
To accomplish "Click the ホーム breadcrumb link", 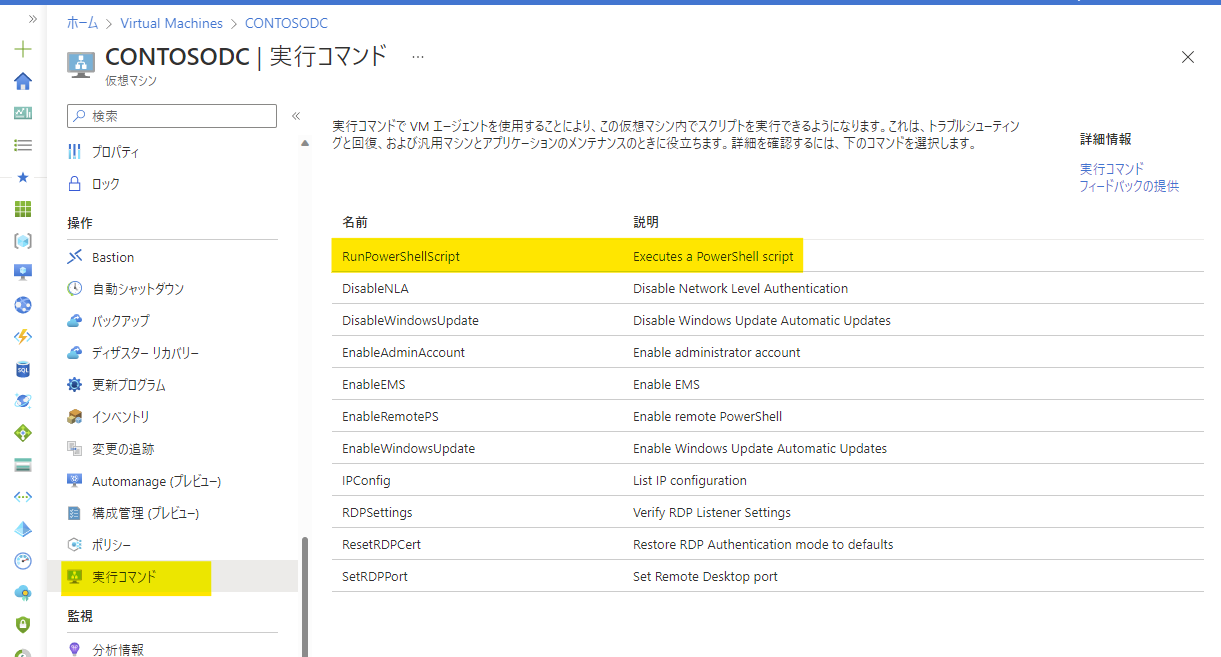I will tap(82, 23).
